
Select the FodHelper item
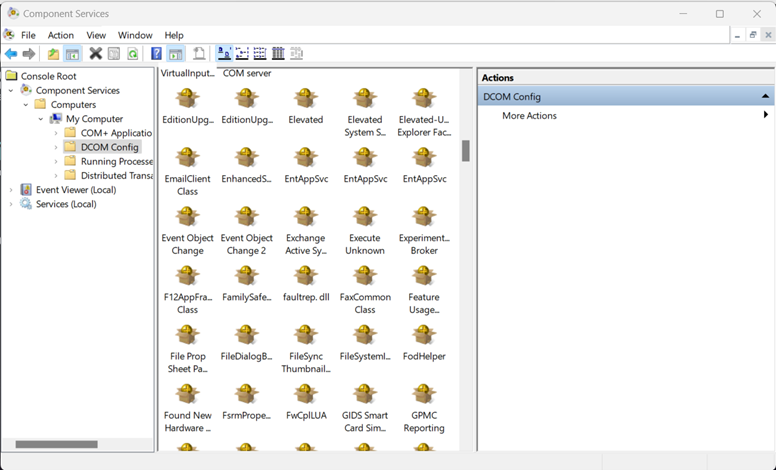(x=424, y=343)
